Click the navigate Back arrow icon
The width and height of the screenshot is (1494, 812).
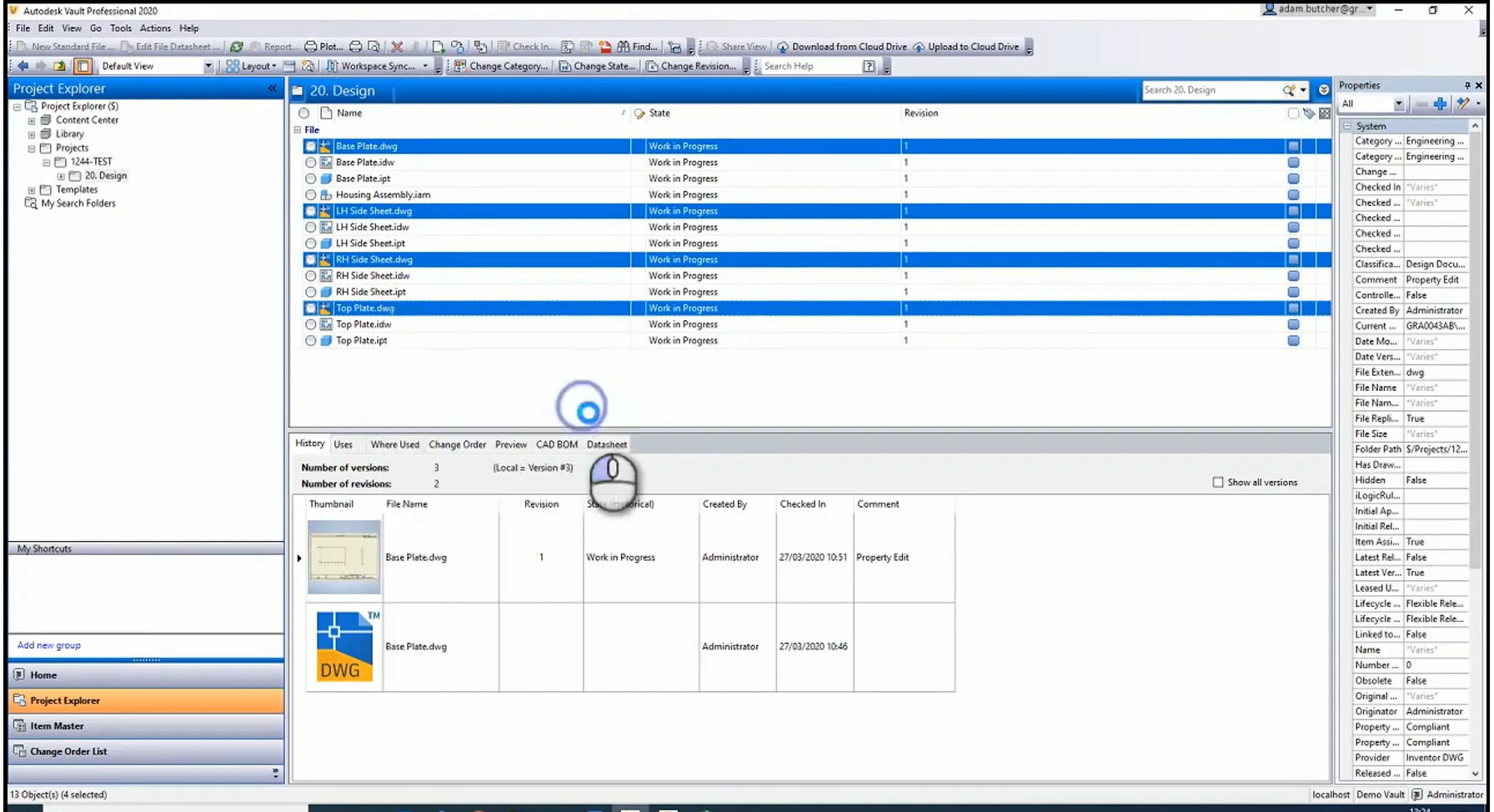point(23,66)
